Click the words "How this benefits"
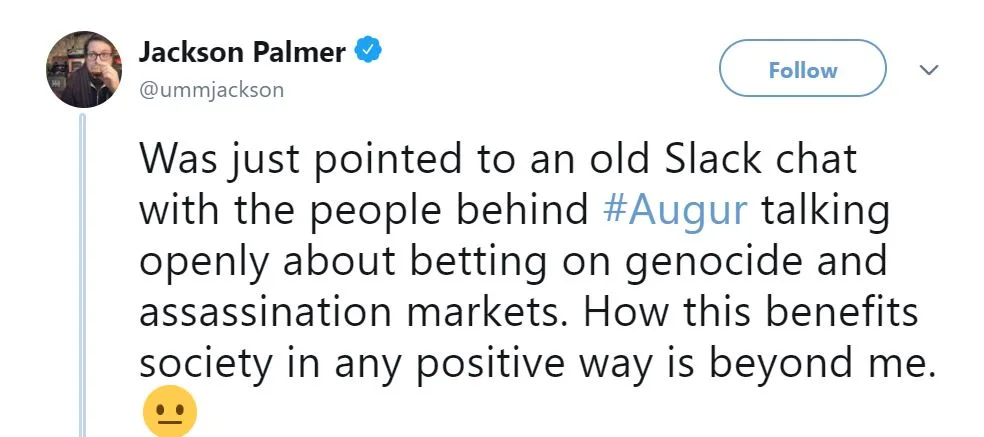Image resolution: width=984 pixels, height=437 pixels. pyautogui.click(x=750, y=313)
